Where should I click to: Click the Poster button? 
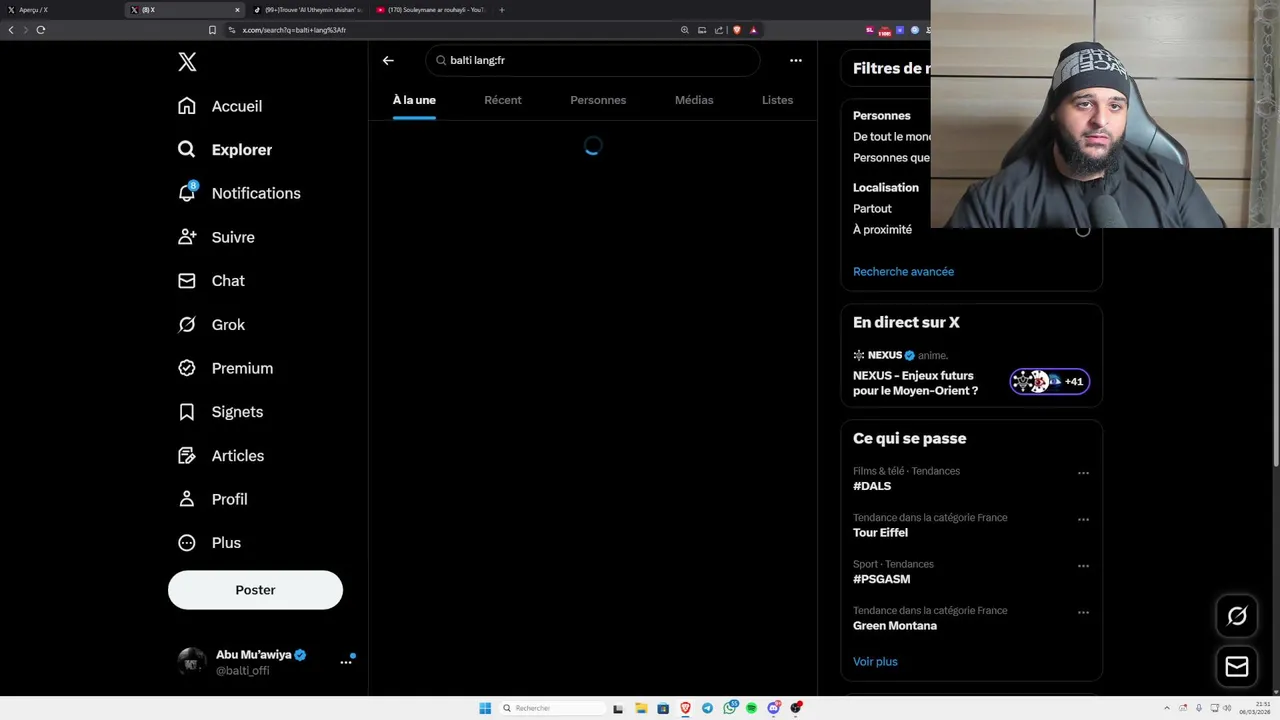pyautogui.click(x=255, y=590)
